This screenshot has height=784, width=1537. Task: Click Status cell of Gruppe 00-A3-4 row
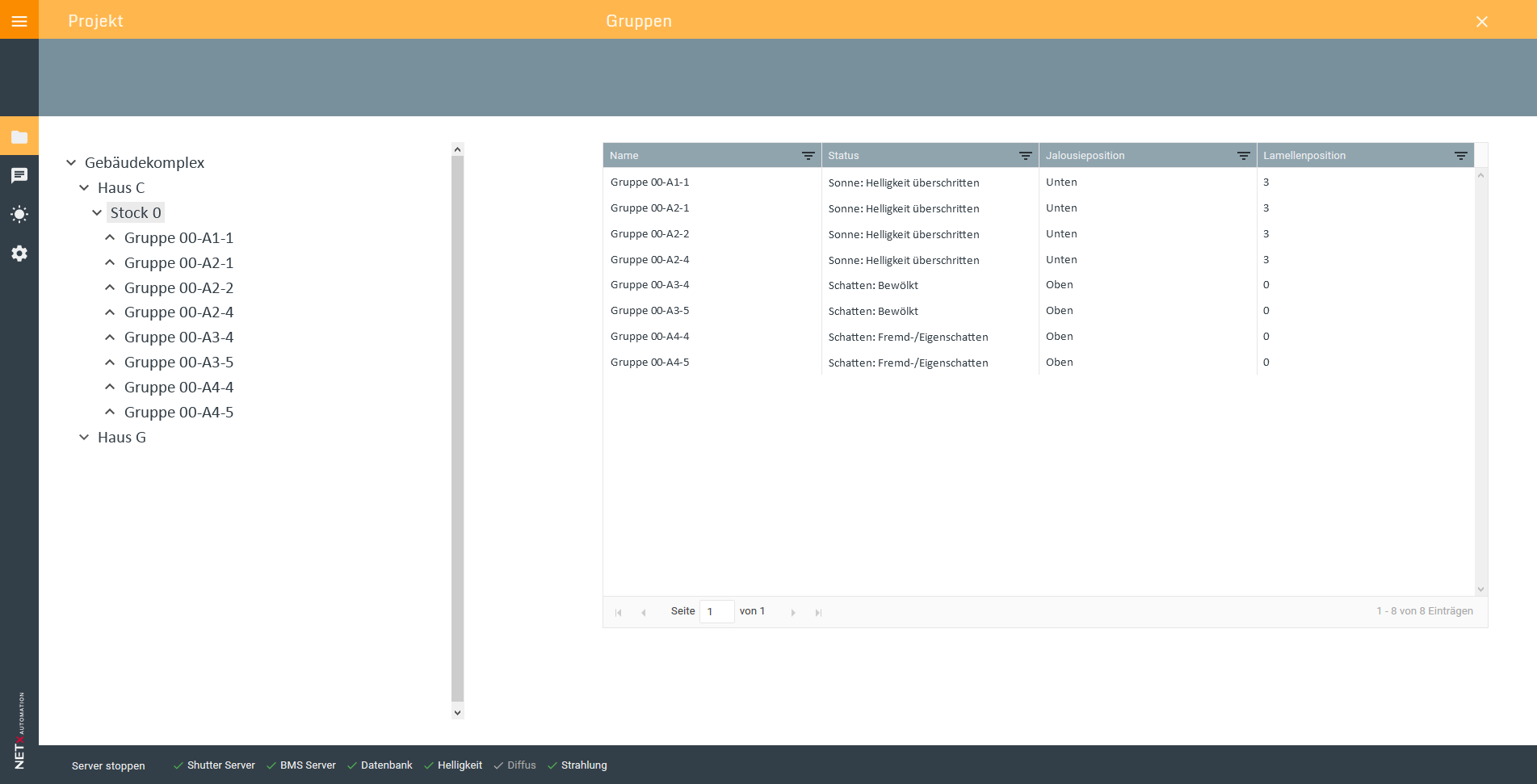930,285
